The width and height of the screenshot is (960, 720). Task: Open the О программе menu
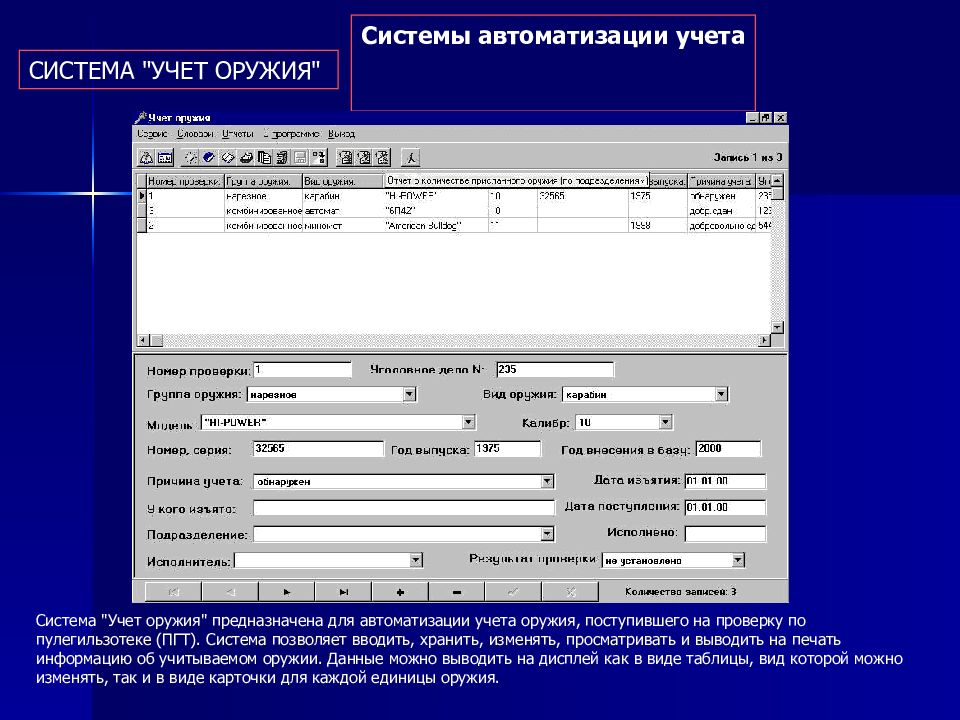(291, 134)
